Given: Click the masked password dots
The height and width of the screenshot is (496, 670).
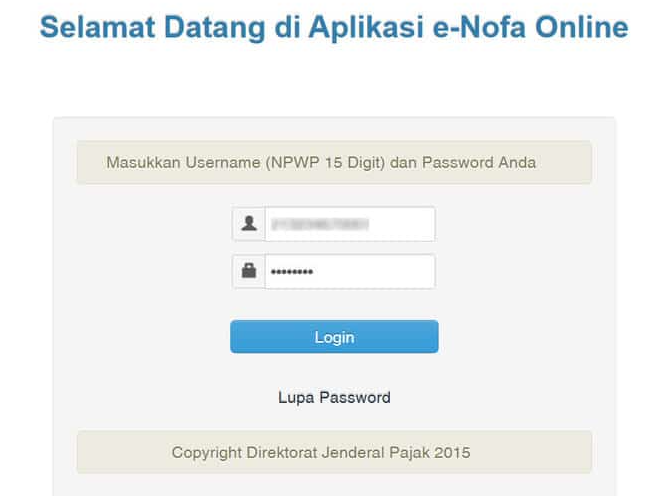Looking at the screenshot, I should [x=292, y=272].
